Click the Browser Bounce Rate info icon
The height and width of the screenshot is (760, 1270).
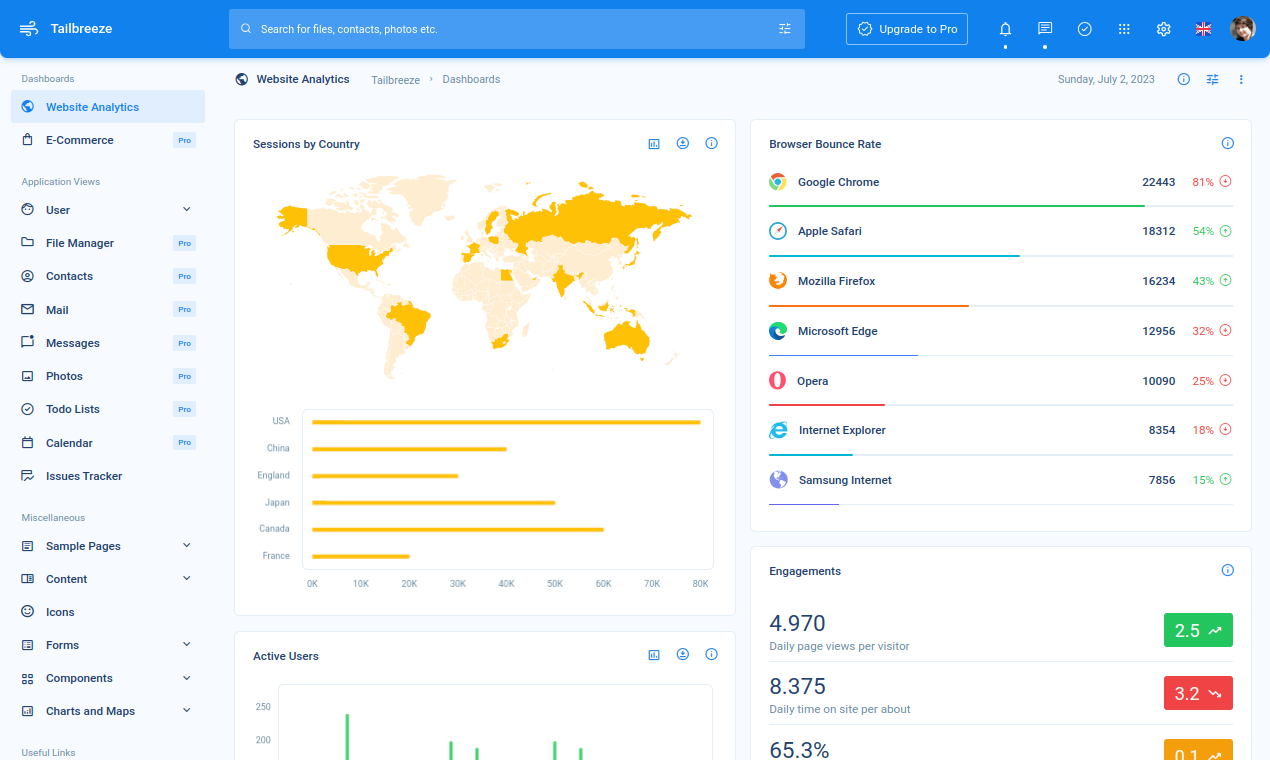(1228, 144)
